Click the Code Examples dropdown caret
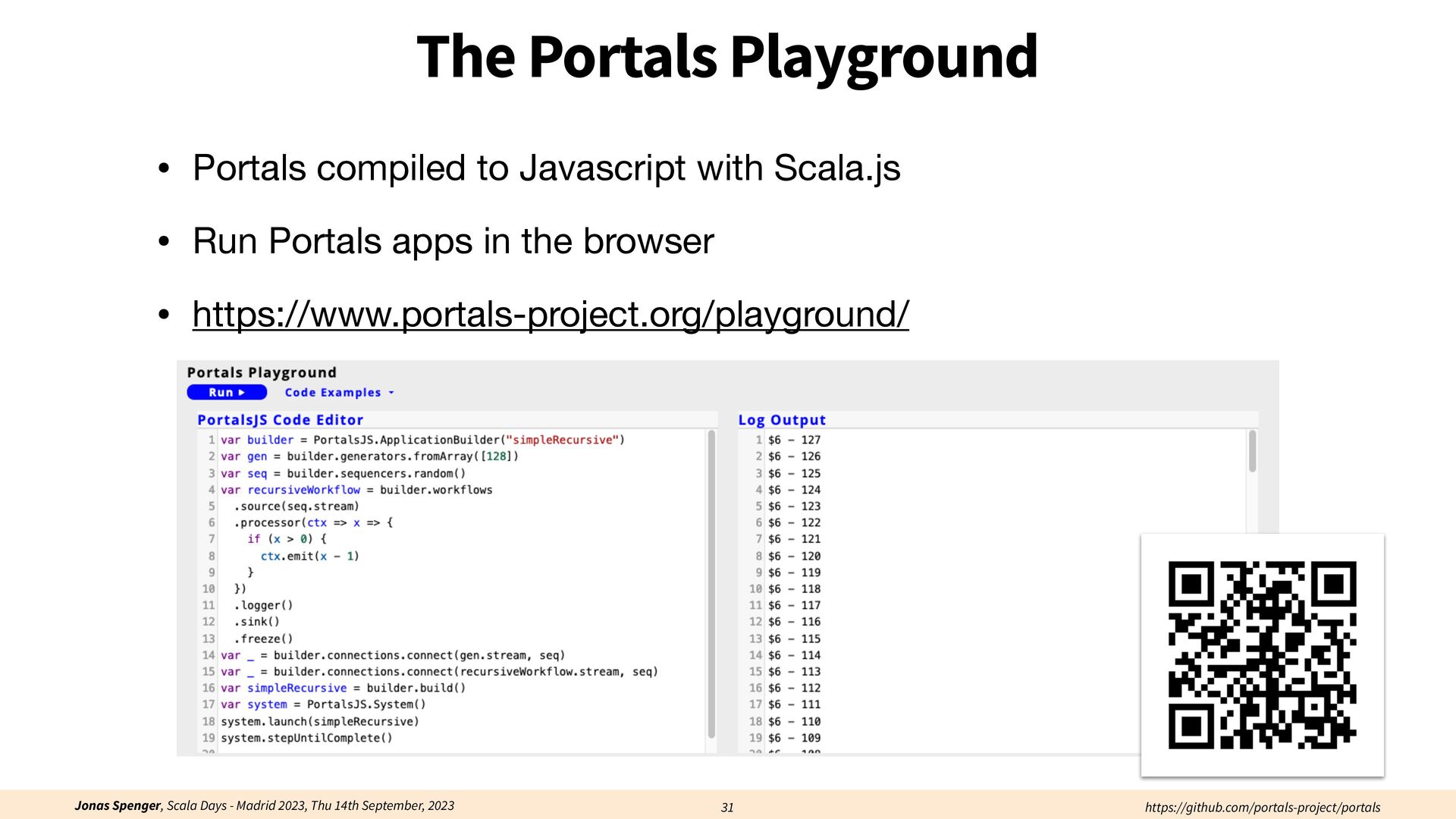The image size is (1456, 819). (x=391, y=393)
